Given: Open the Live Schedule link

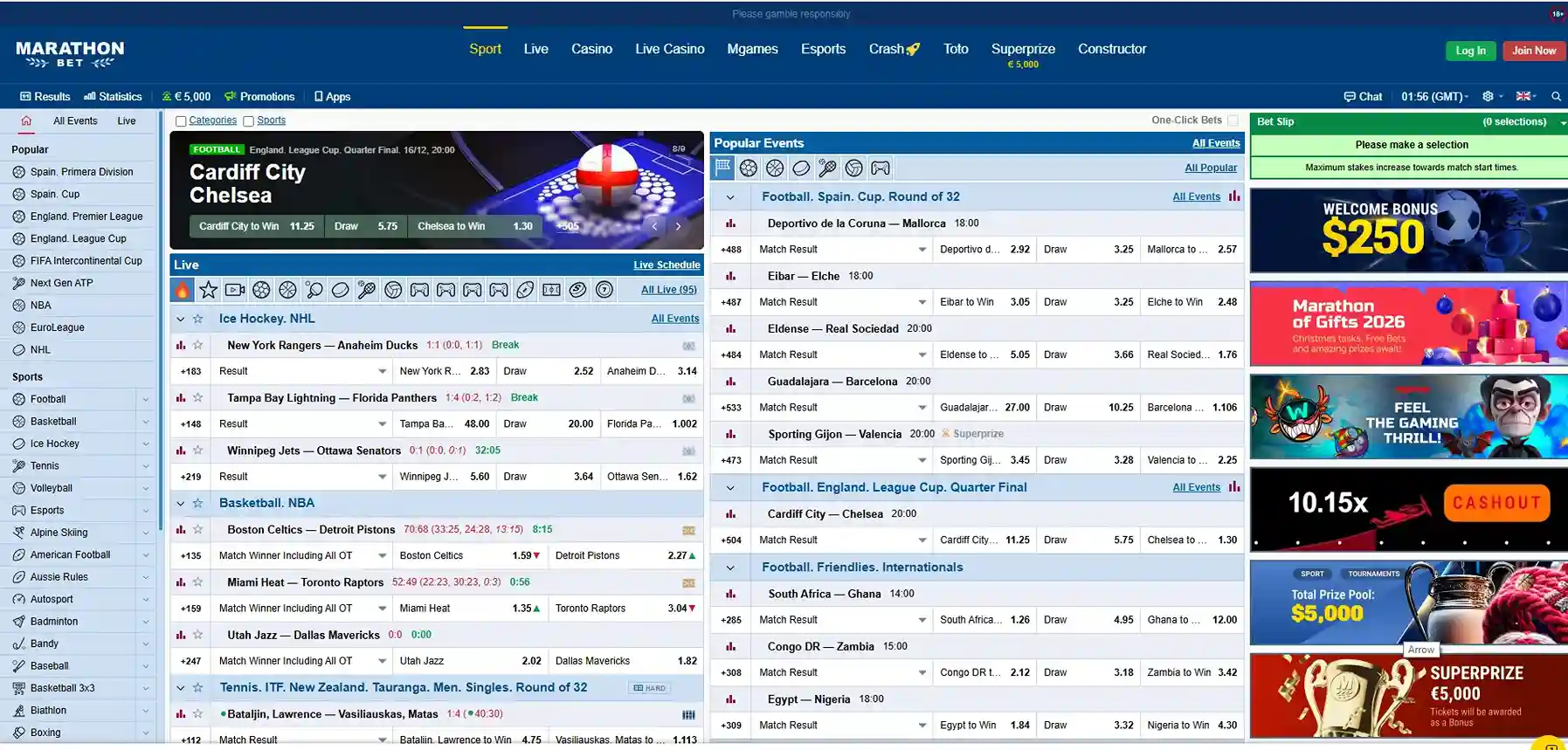Looking at the screenshot, I should (667, 265).
